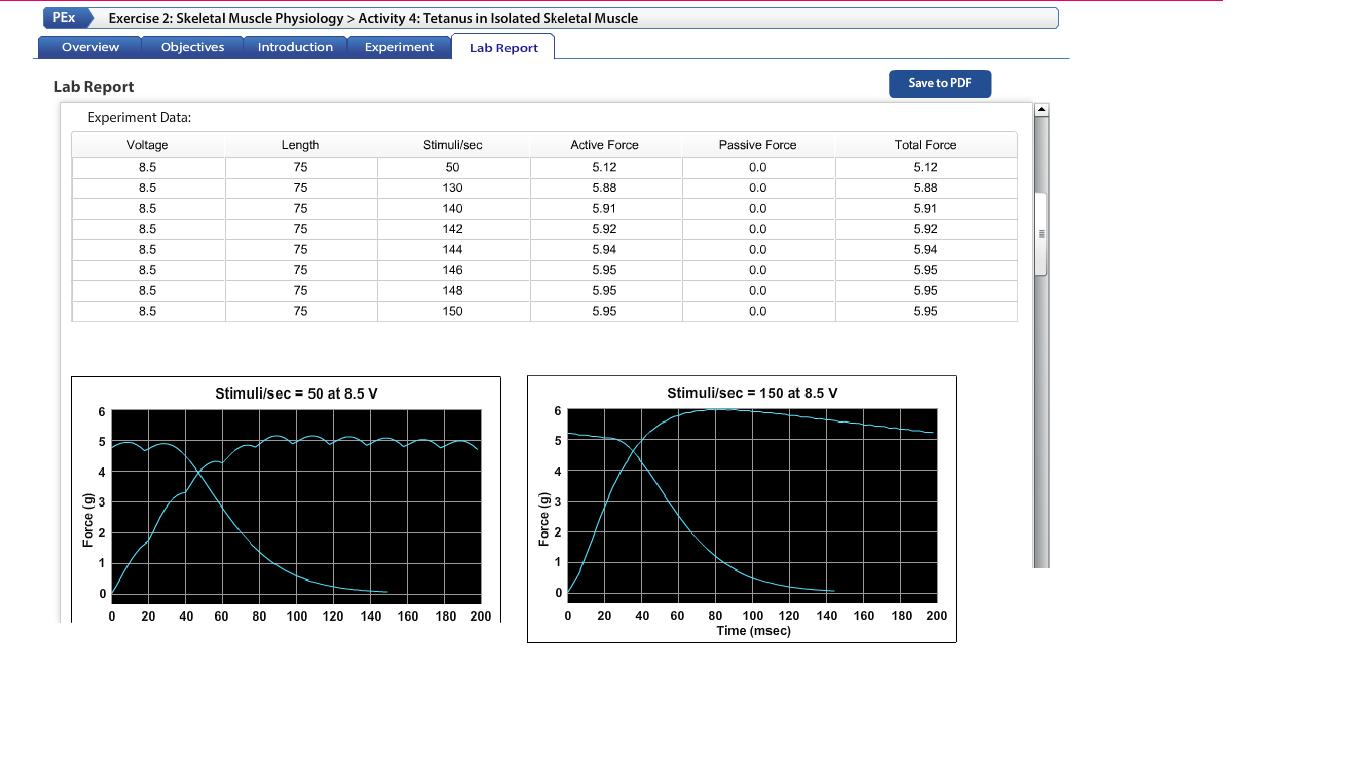This screenshot has width=1366, height=768.
Task: Select the 144 stimuli/sec cell
Action: (x=453, y=249)
